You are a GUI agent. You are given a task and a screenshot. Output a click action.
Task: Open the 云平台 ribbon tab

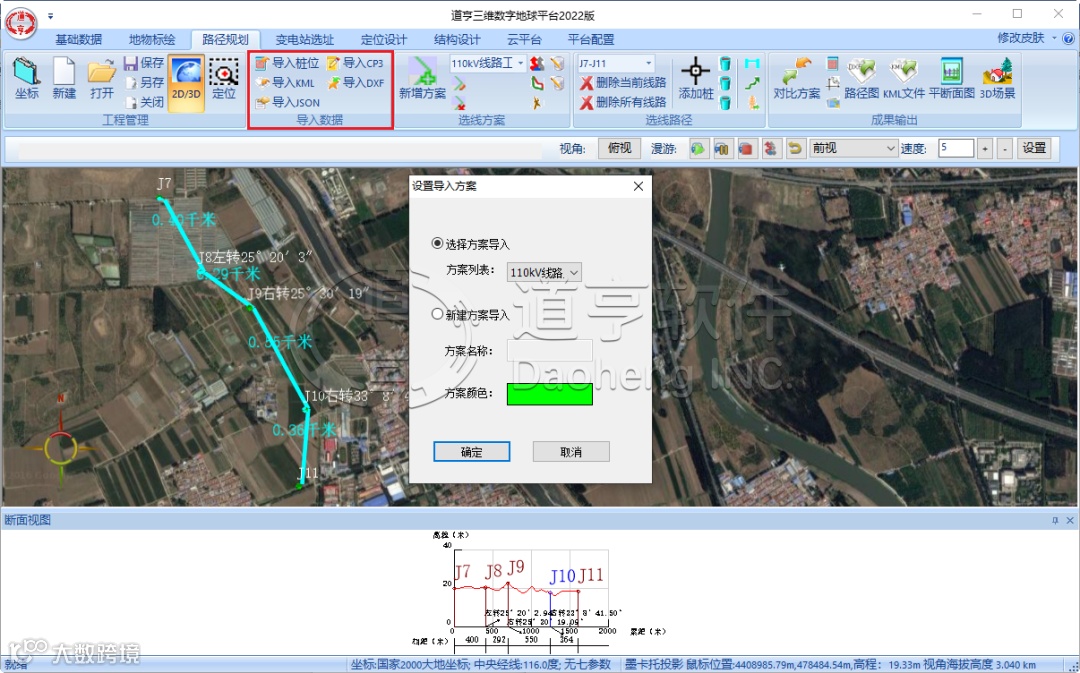524,39
